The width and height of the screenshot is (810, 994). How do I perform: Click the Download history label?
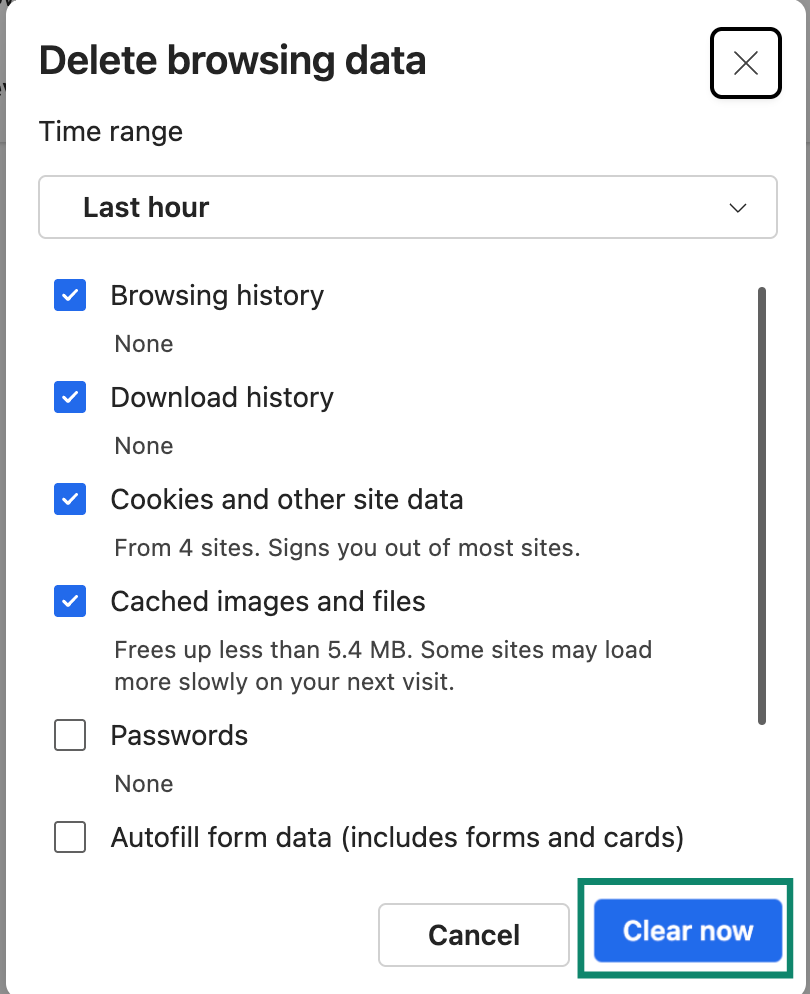point(222,397)
